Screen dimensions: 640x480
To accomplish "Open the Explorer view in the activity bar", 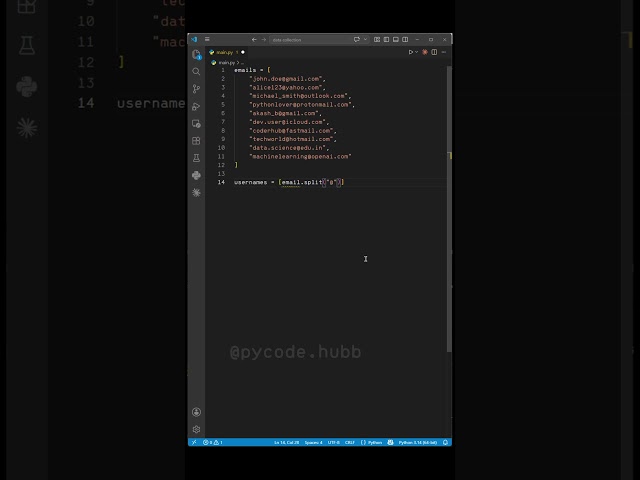I will point(196,54).
